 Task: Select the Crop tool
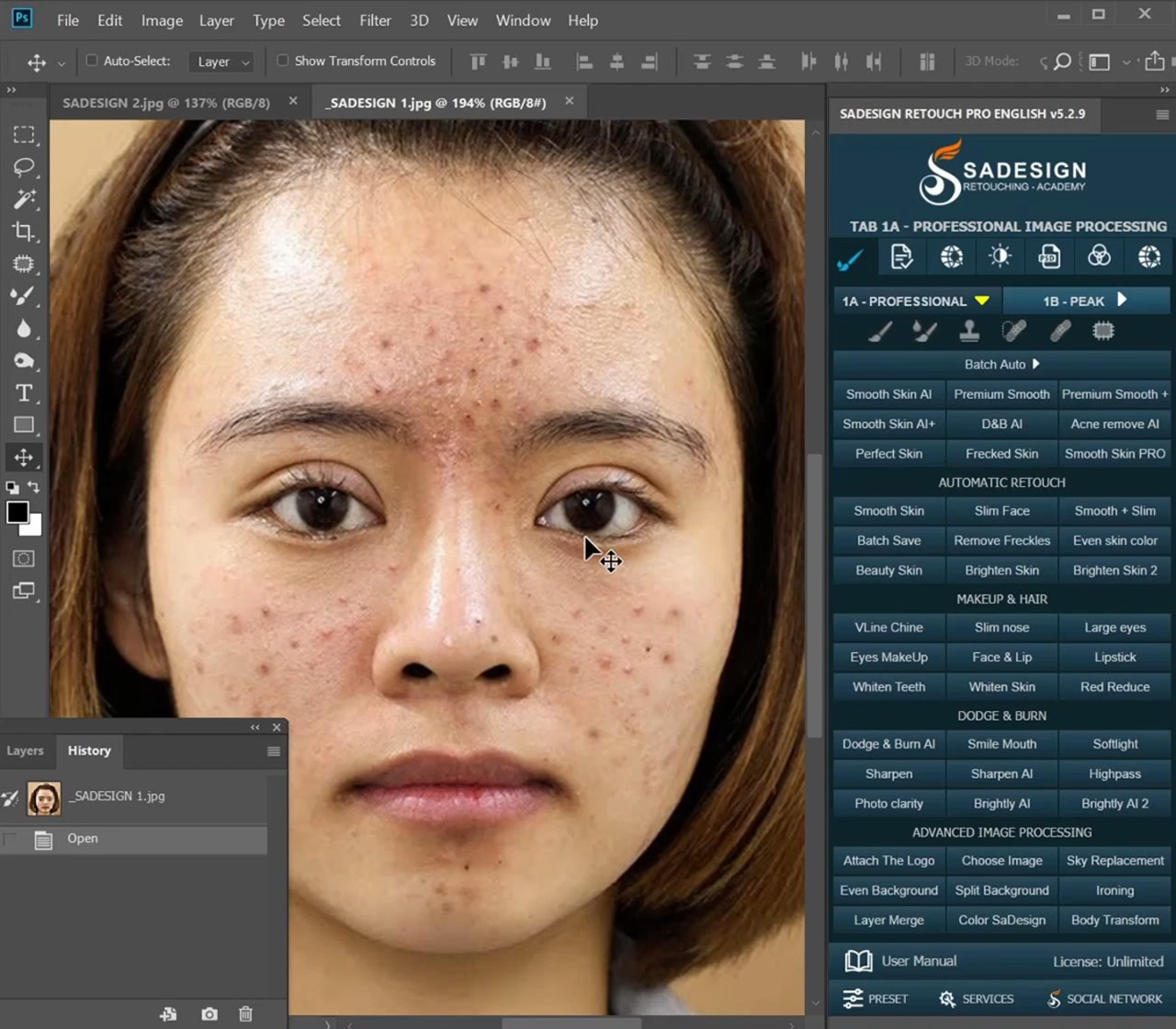point(24,232)
